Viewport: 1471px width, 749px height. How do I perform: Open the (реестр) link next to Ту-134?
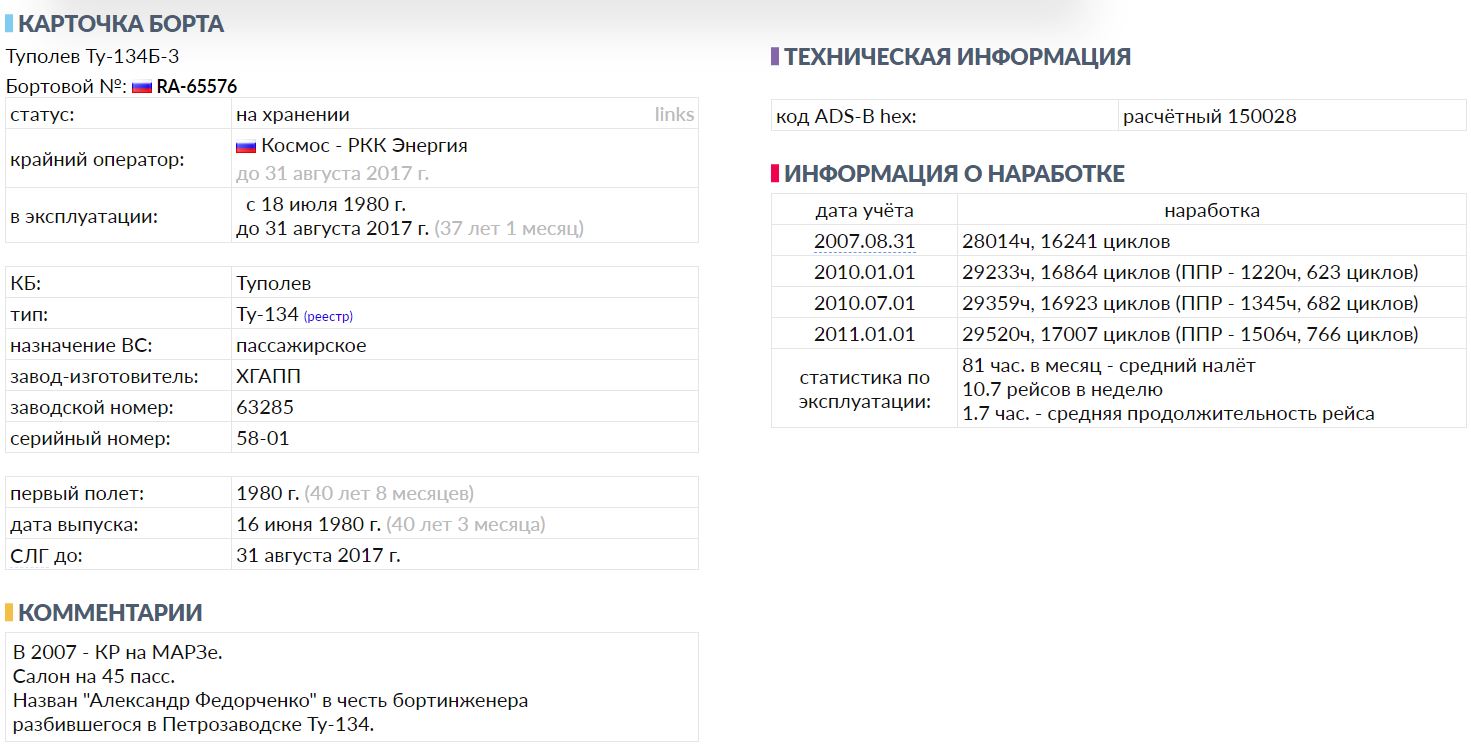click(328, 316)
